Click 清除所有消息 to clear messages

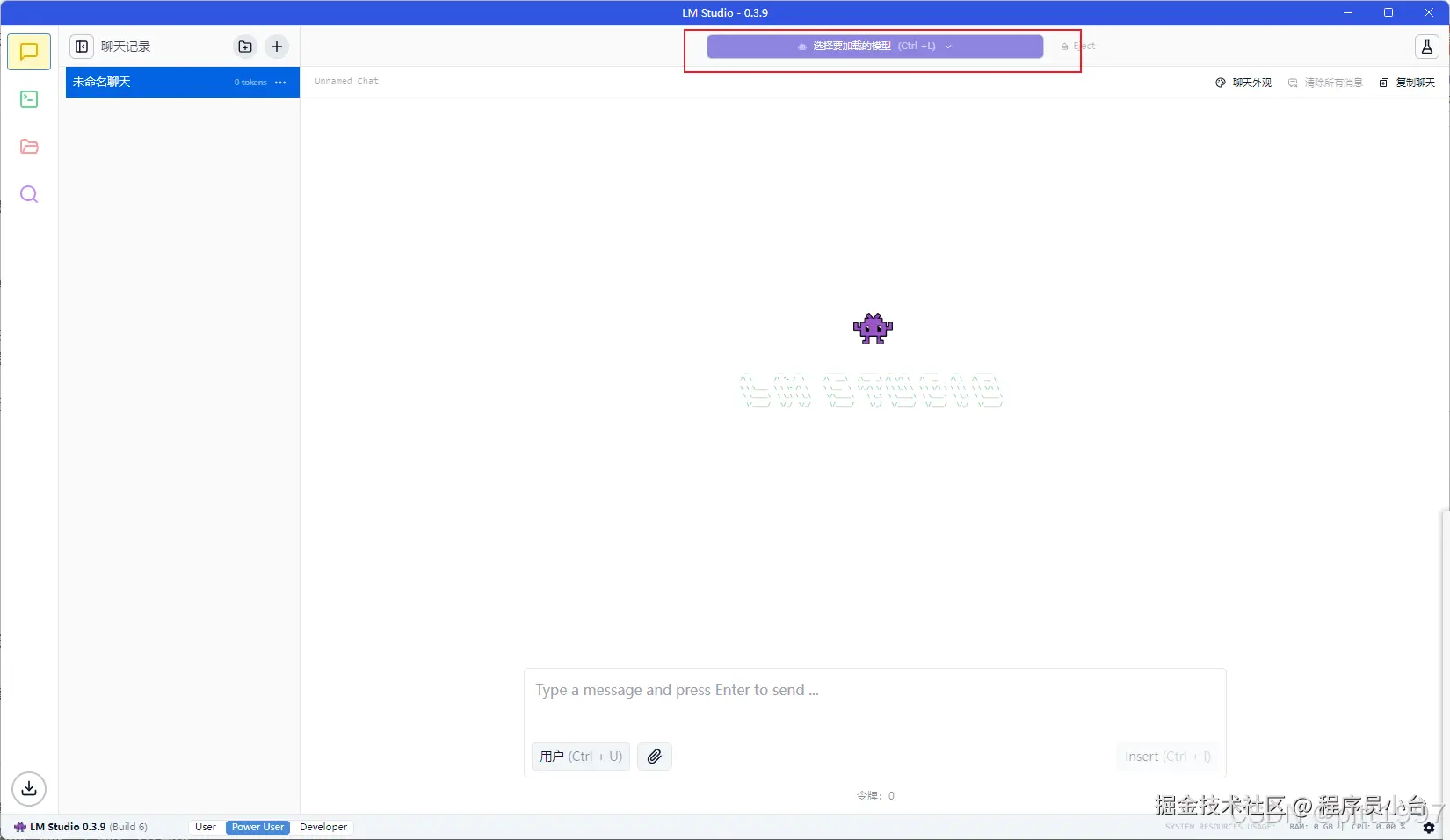click(x=1325, y=83)
